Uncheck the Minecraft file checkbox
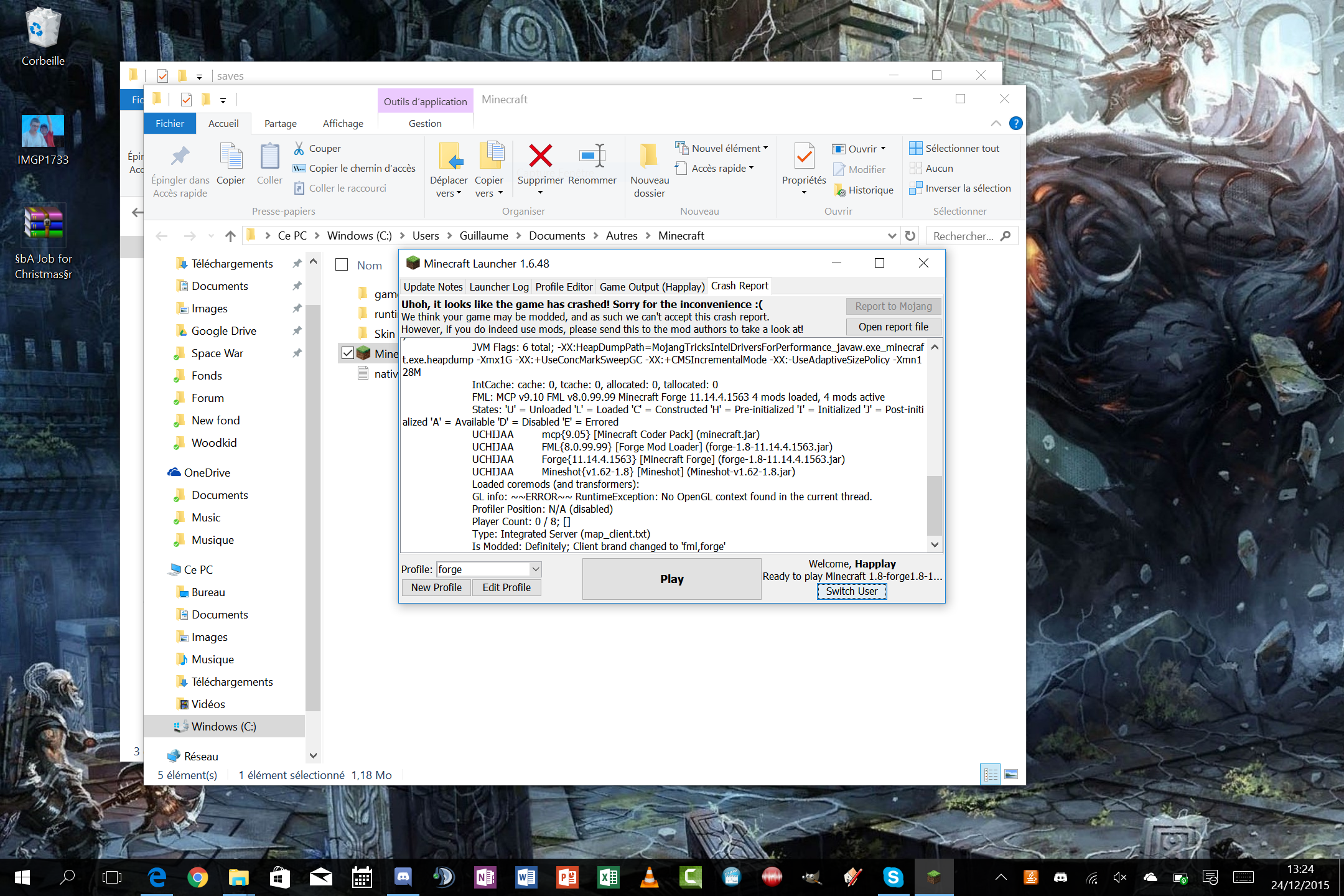This screenshot has height=896, width=1344. click(x=348, y=353)
